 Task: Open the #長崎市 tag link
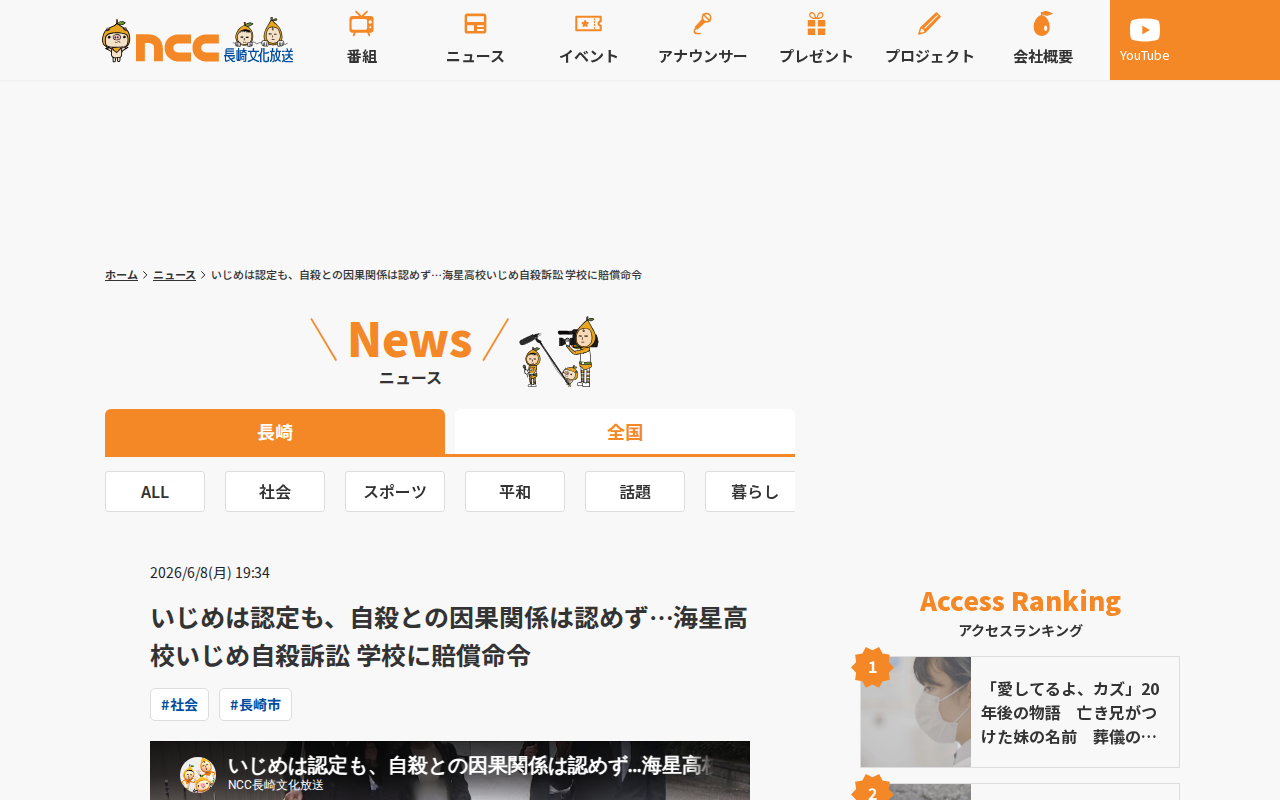click(x=255, y=704)
